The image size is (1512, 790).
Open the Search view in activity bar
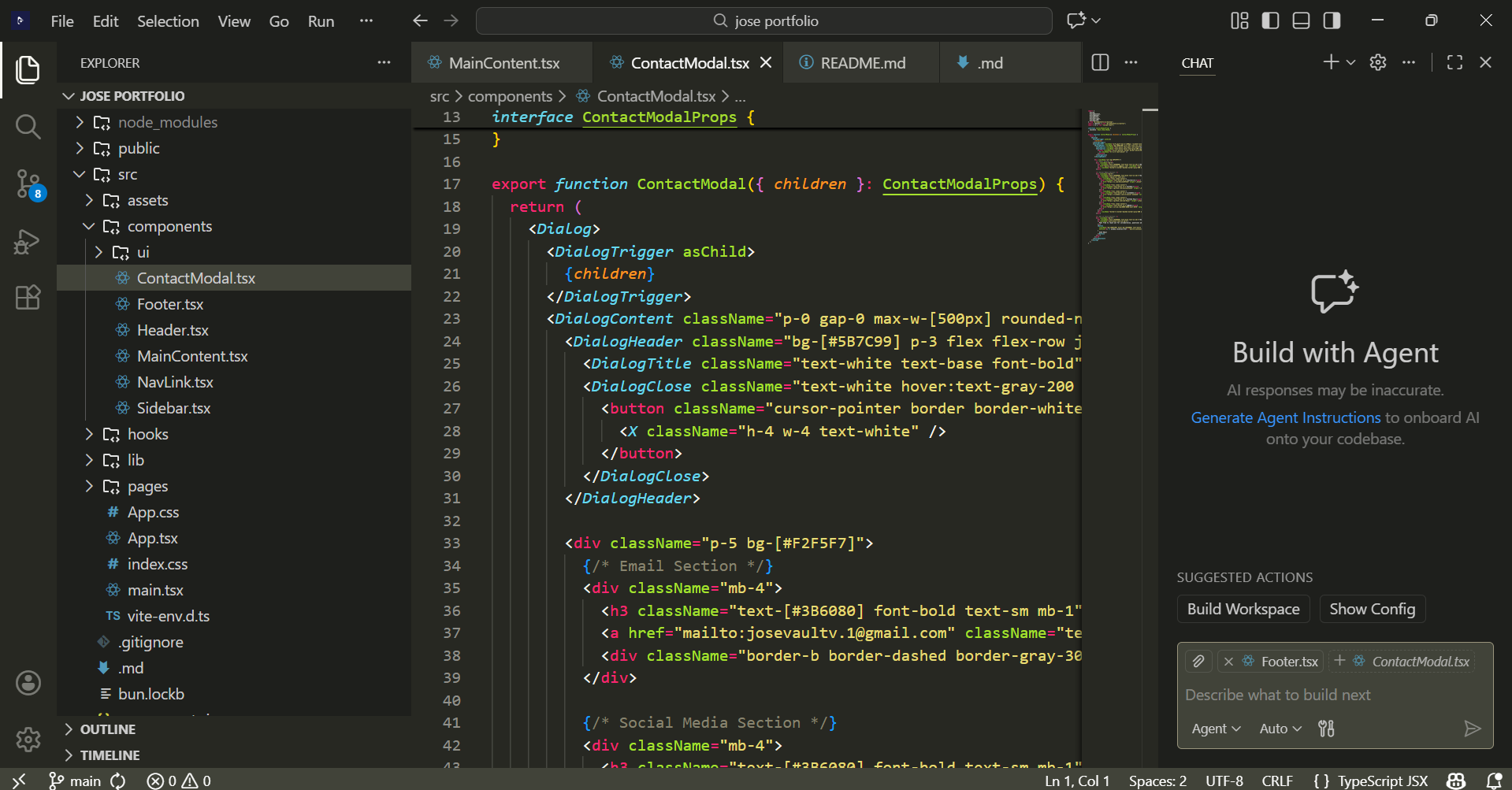[x=28, y=126]
